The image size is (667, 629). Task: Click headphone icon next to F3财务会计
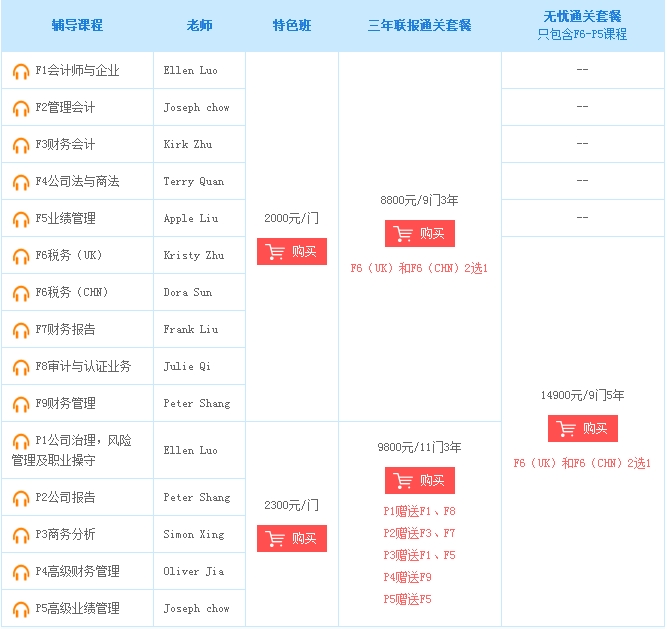(x=21, y=146)
